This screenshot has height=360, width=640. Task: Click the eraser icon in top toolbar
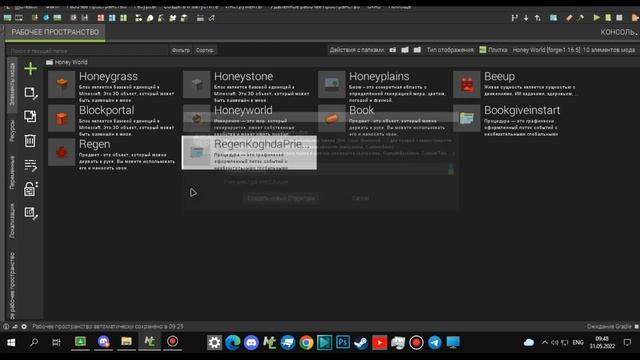click(x=569, y=18)
